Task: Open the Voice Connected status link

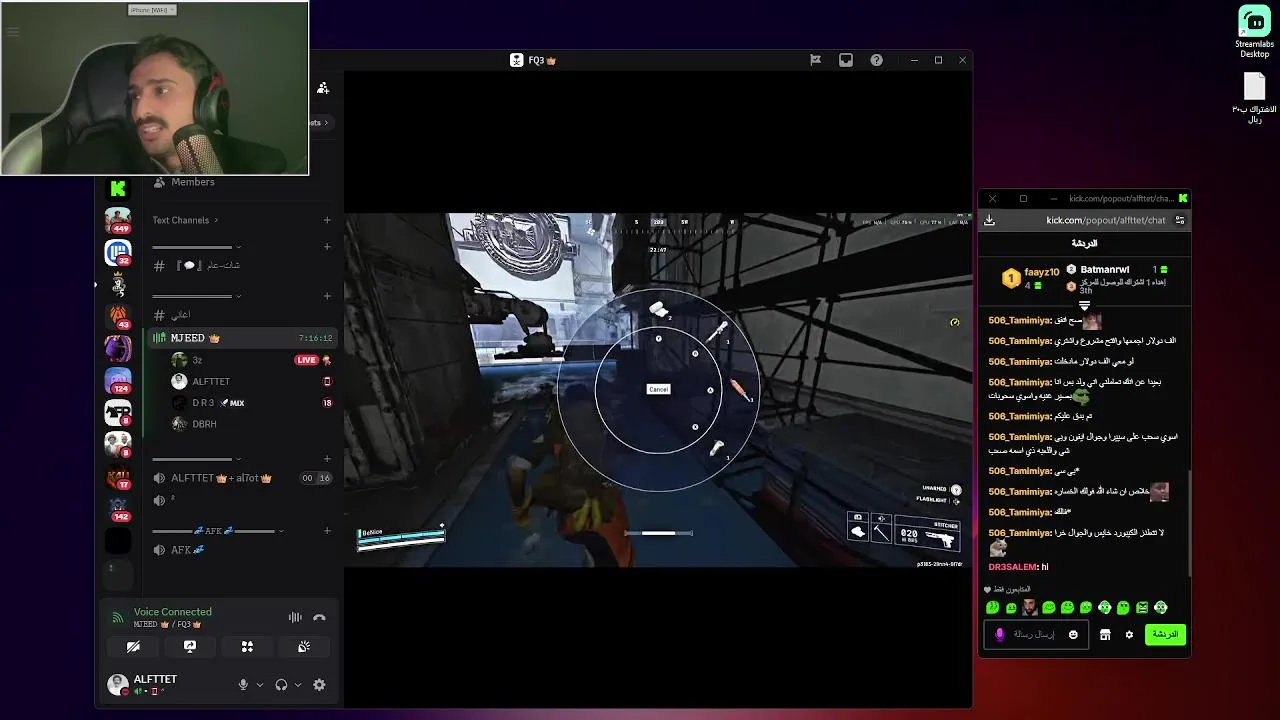Action: (173, 612)
